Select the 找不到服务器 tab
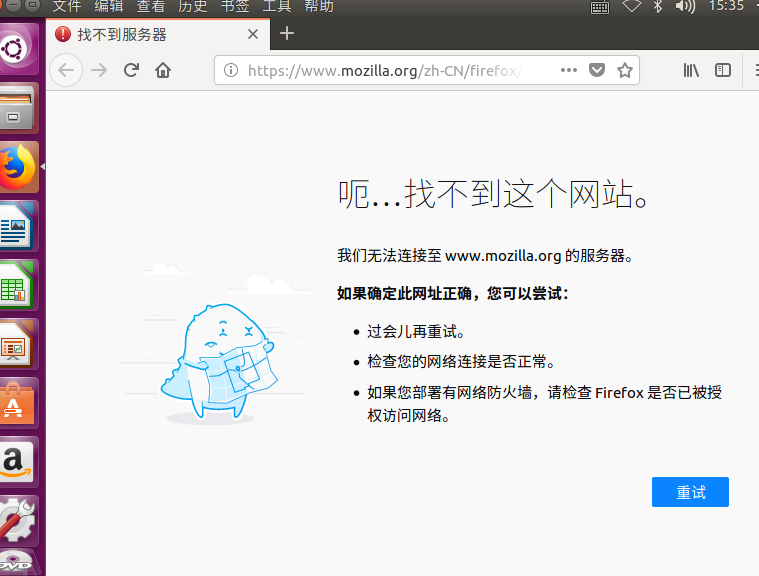 click(x=158, y=34)
